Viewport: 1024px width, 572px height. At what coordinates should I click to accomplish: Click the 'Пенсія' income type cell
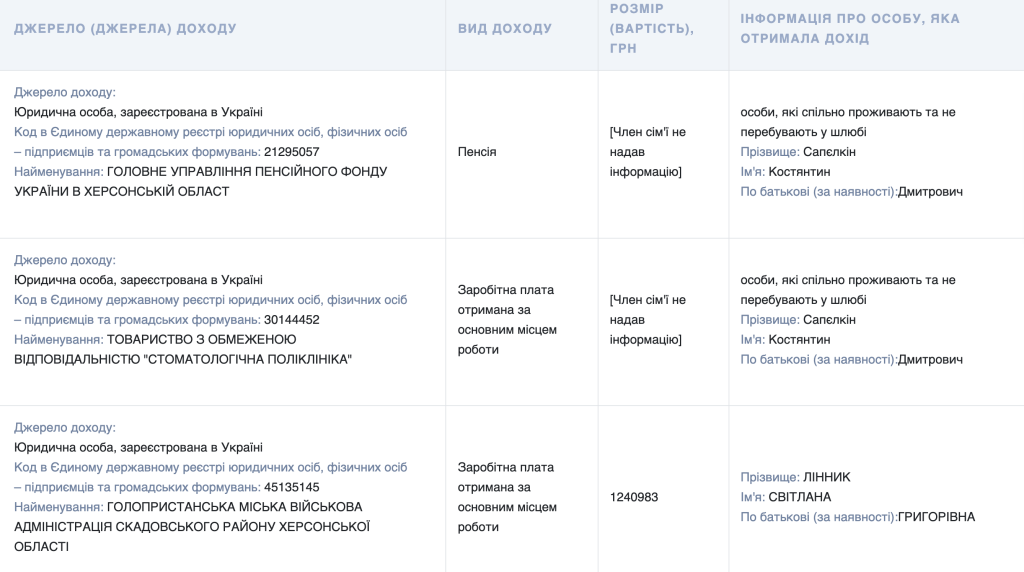[x=477, y=152]
